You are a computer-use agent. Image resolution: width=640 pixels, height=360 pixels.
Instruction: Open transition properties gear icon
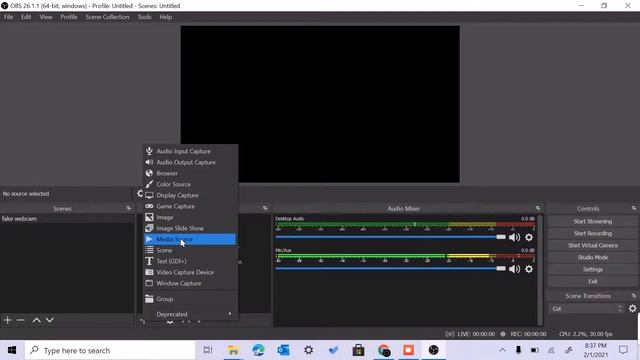pyautogui.click(x=632, y=309)
